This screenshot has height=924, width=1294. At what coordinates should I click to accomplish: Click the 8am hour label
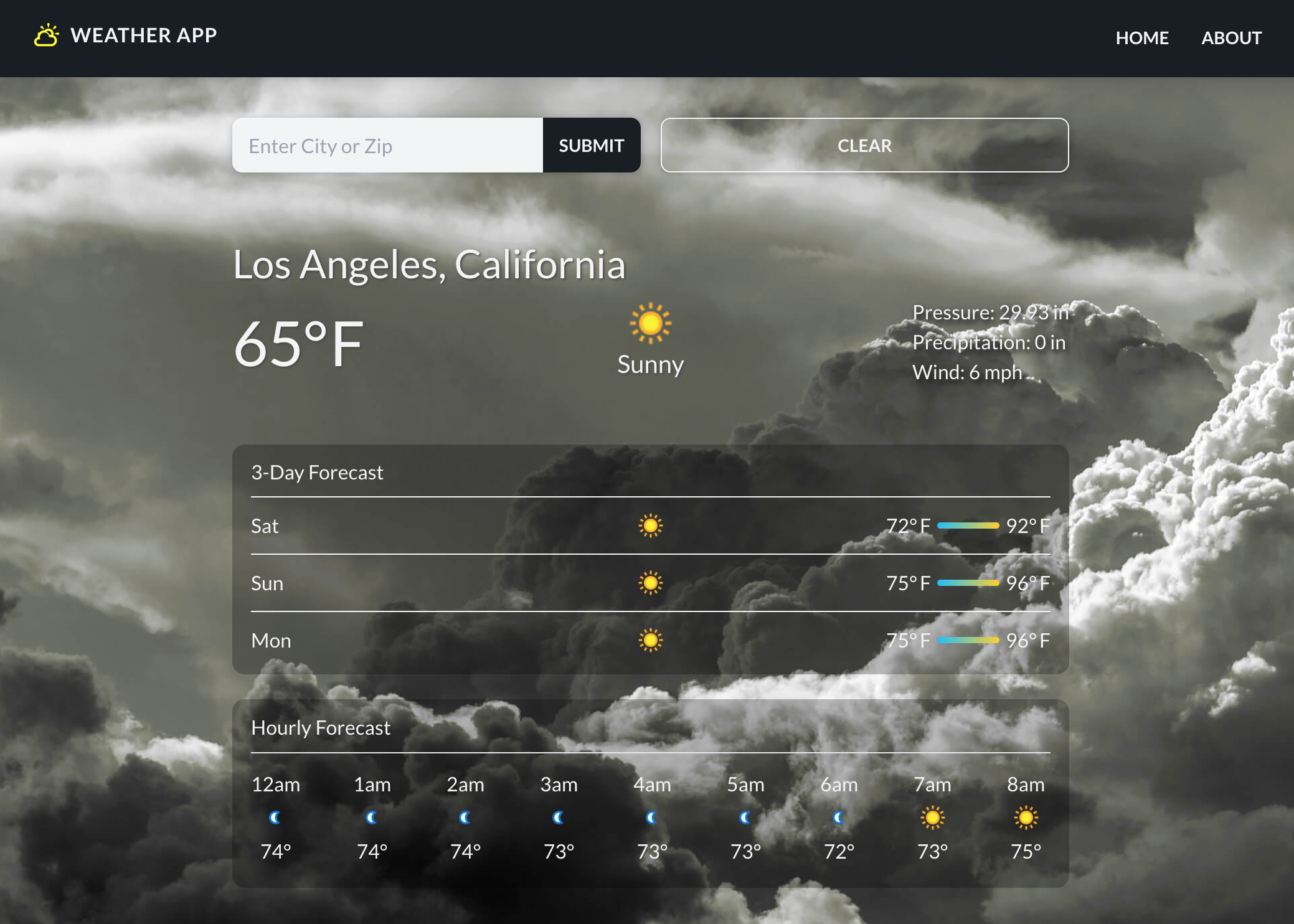[x=1026, y=785]
